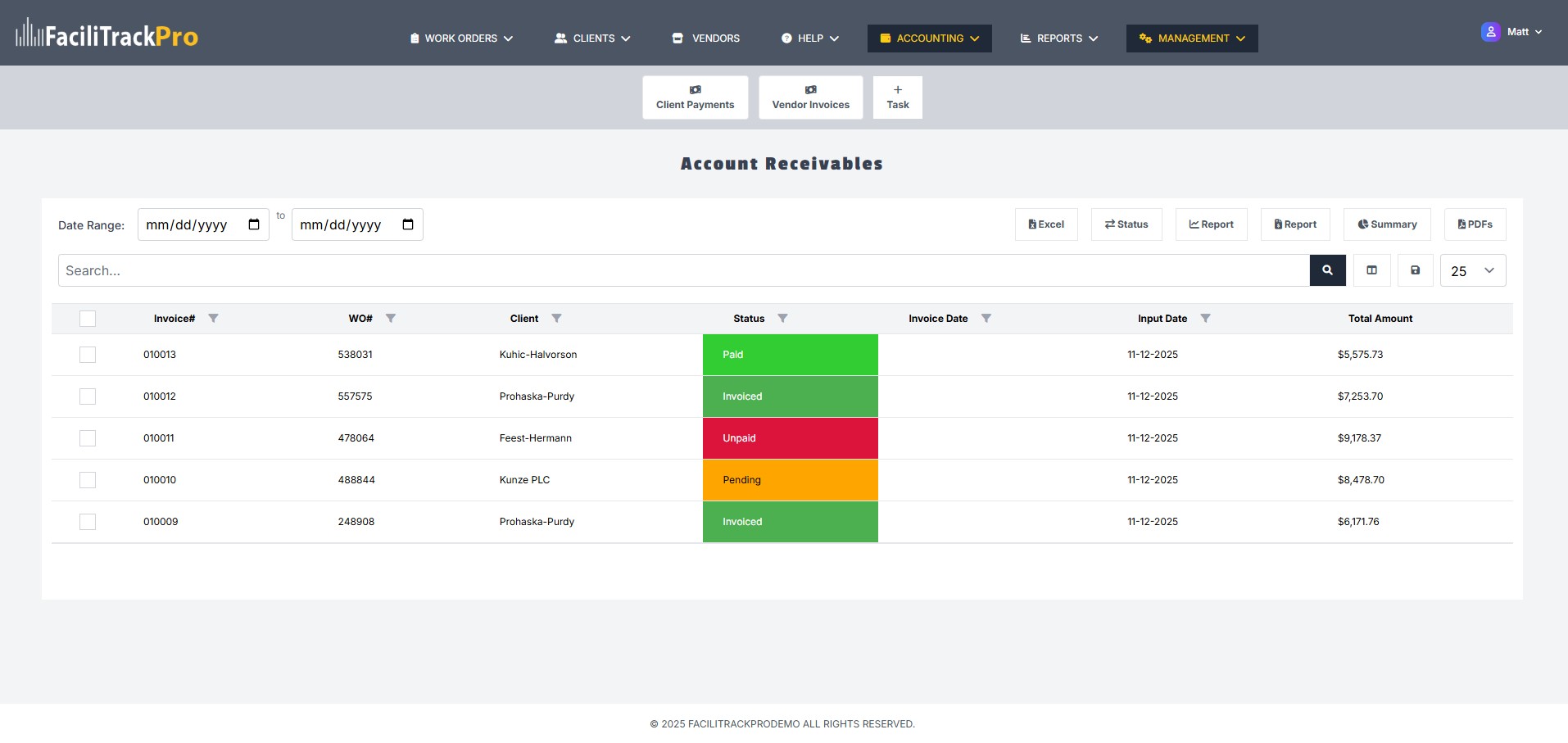Image resolution: width=1568 pixels, height=743 pixels.
Task: Open the Reports navigation menu
Action: (1058, 39)
